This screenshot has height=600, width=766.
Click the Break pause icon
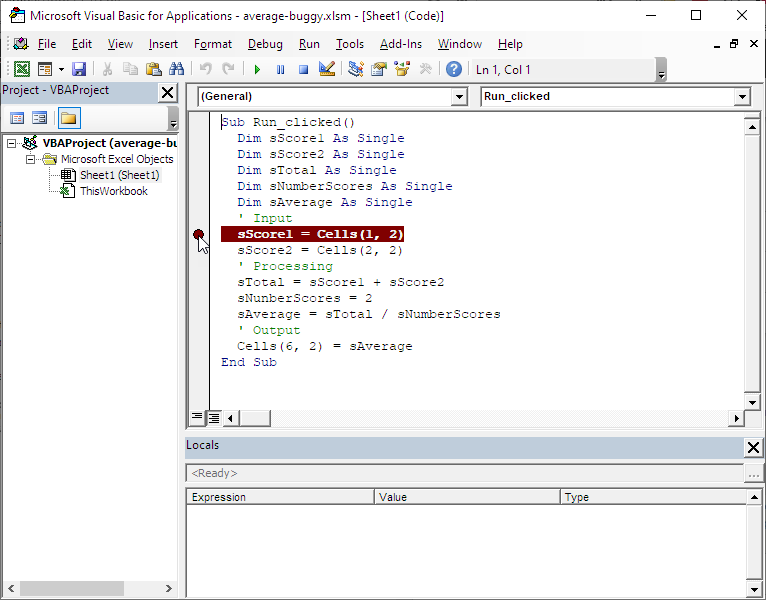click(280, 69)
